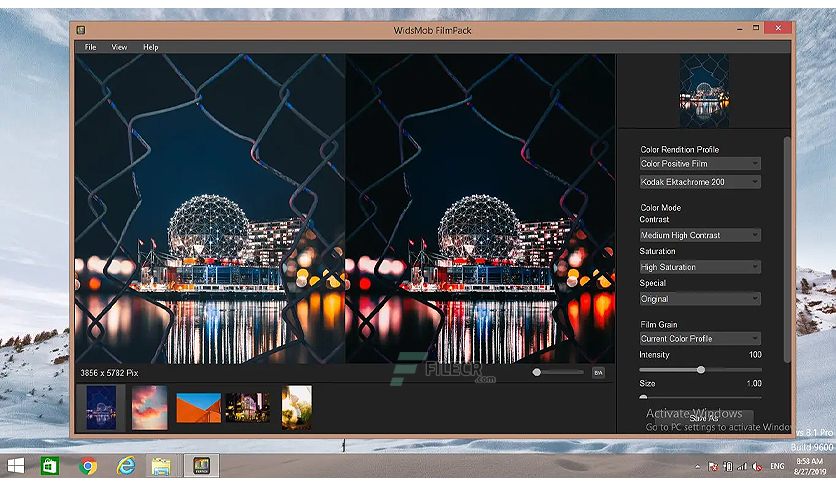Image resolution: width=836 pixels, height=484 pixels.
Task: Adjust the Film Grain Intensity slider
Action: click(x=700, y=369)
